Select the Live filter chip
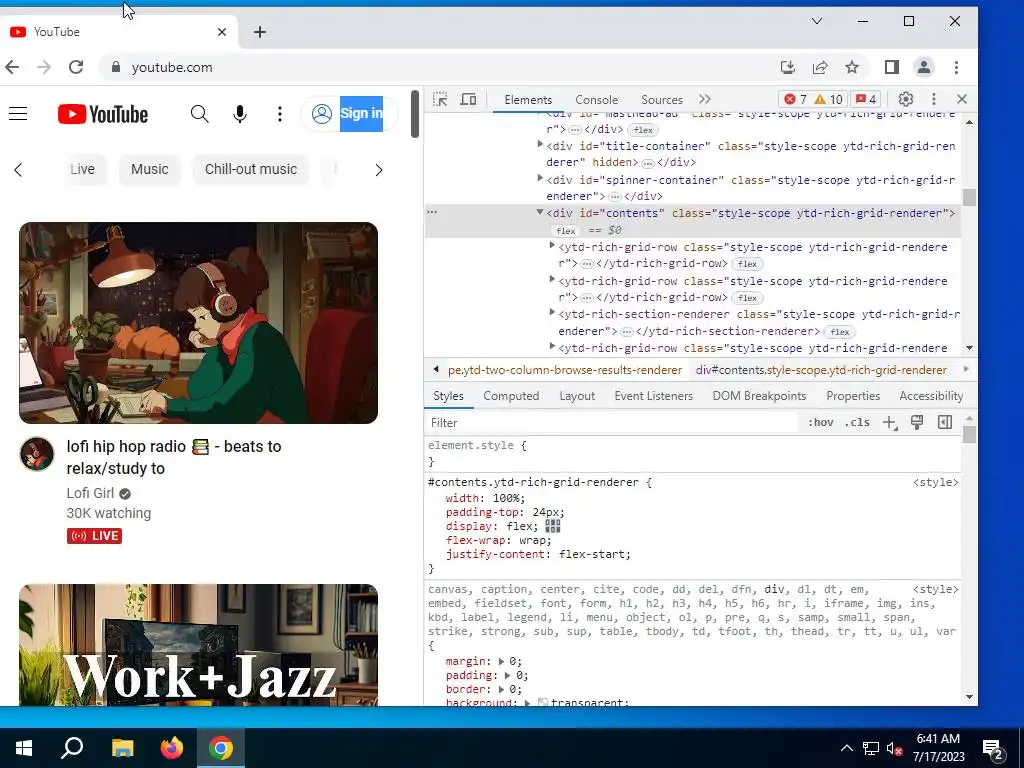 [82, 169]
